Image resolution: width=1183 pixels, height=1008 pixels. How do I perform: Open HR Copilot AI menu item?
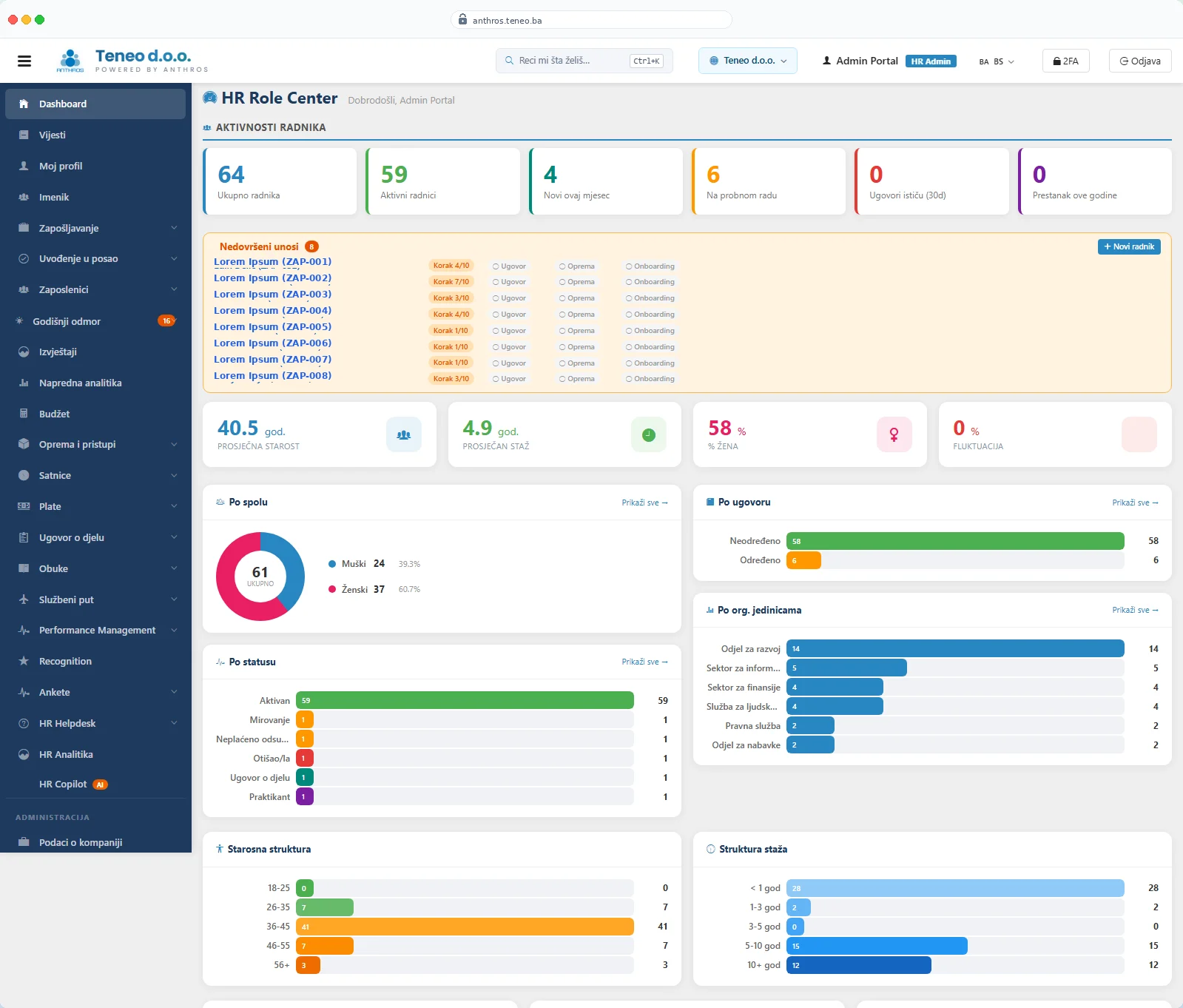coord(95,784)
